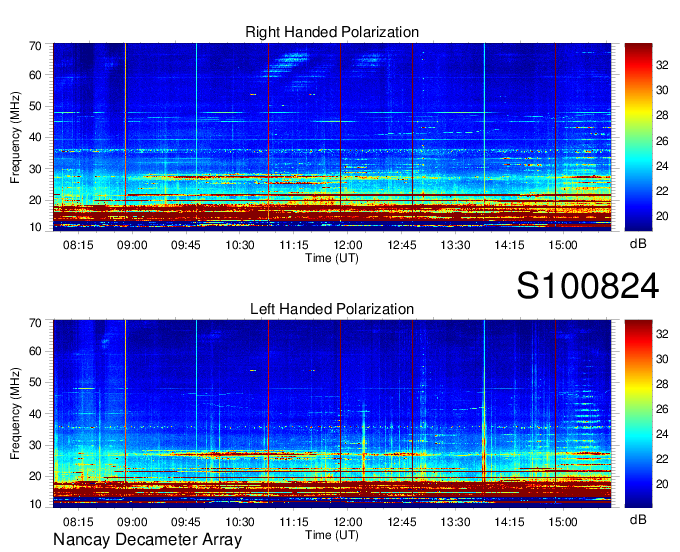Click "15:00" tick on Left Handed time axis
This screenshot has width=680, height=552.
[x=563, y=522]
